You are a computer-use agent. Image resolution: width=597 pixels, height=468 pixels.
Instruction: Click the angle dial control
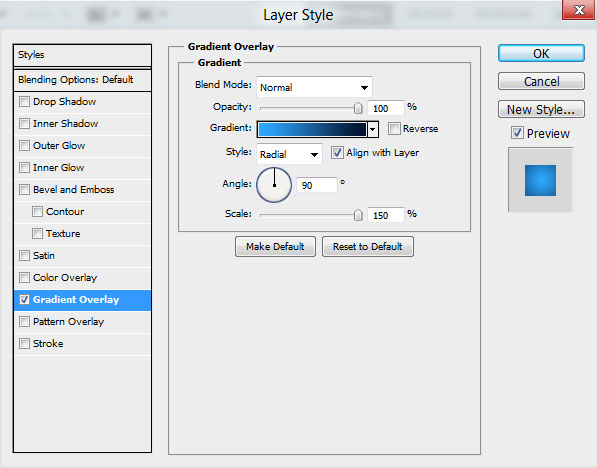coord(274,185)
